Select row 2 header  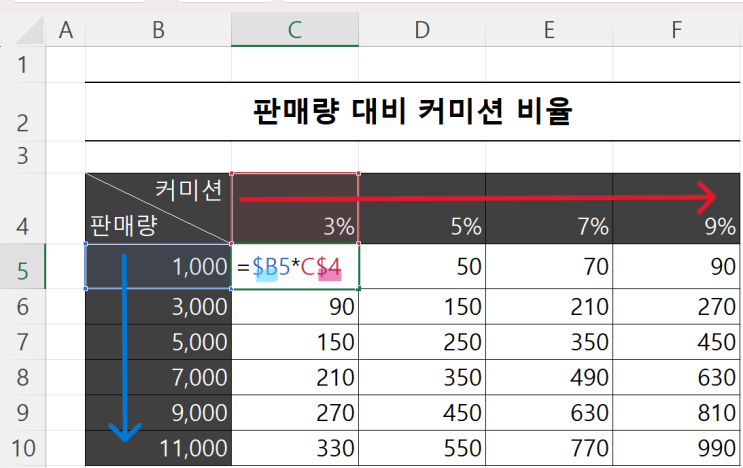click(22, 112)
